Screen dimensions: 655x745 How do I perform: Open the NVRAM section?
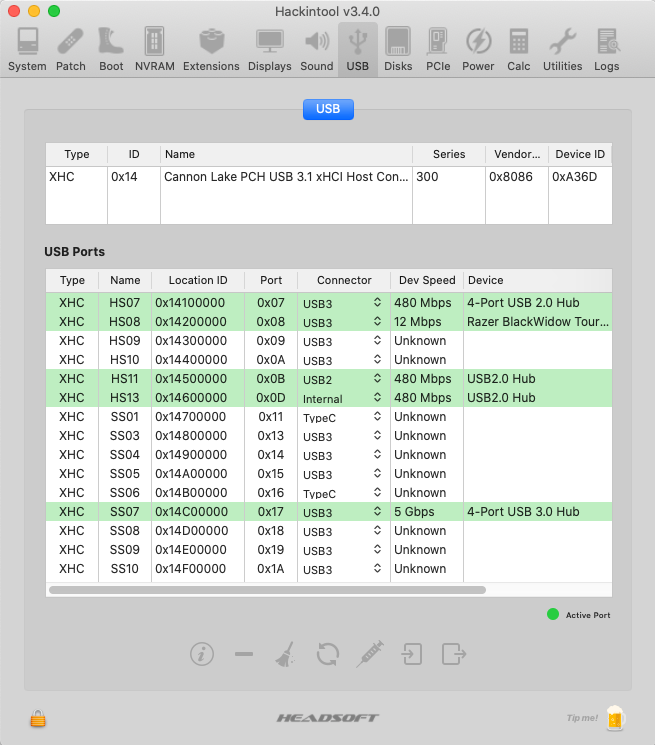point(154,49)
